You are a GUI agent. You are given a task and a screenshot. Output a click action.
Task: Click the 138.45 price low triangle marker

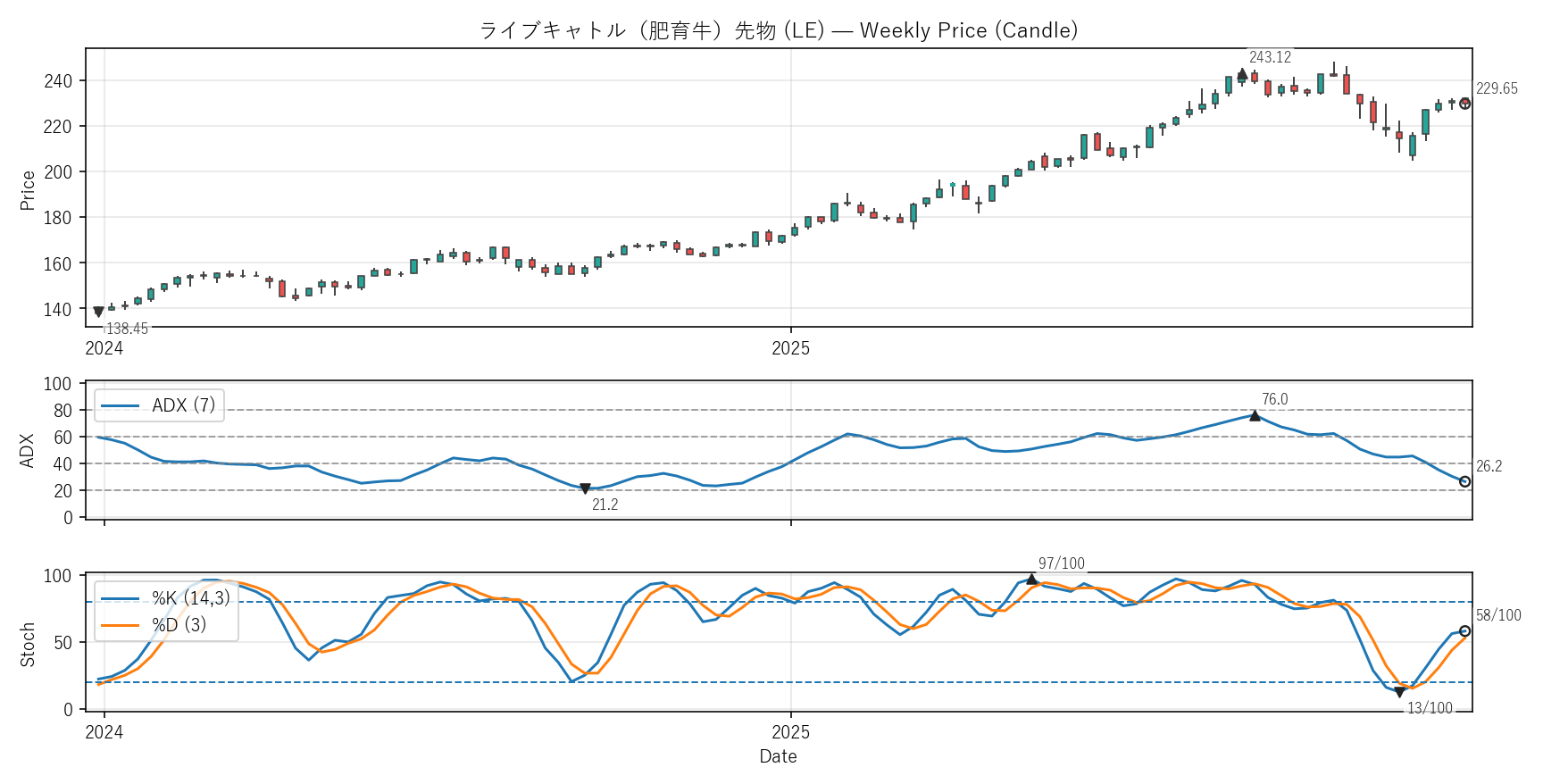98,312
